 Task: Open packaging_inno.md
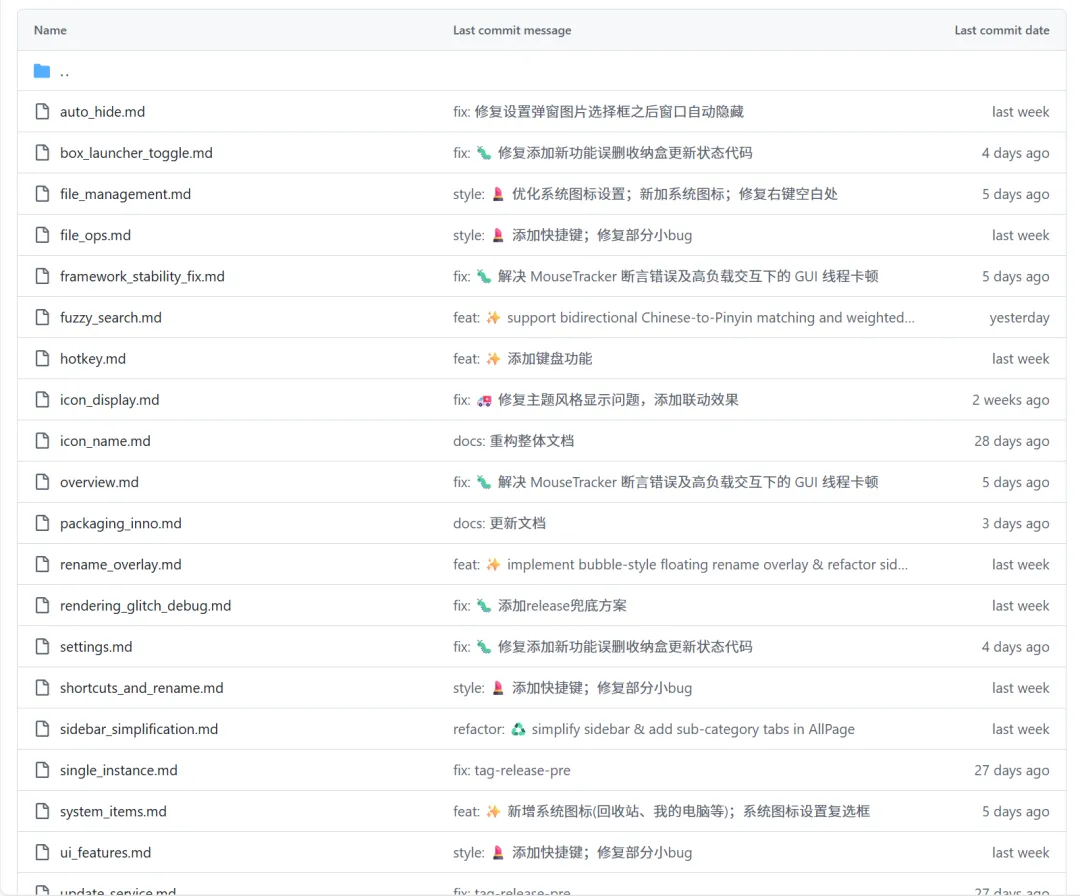coord(121,523)
